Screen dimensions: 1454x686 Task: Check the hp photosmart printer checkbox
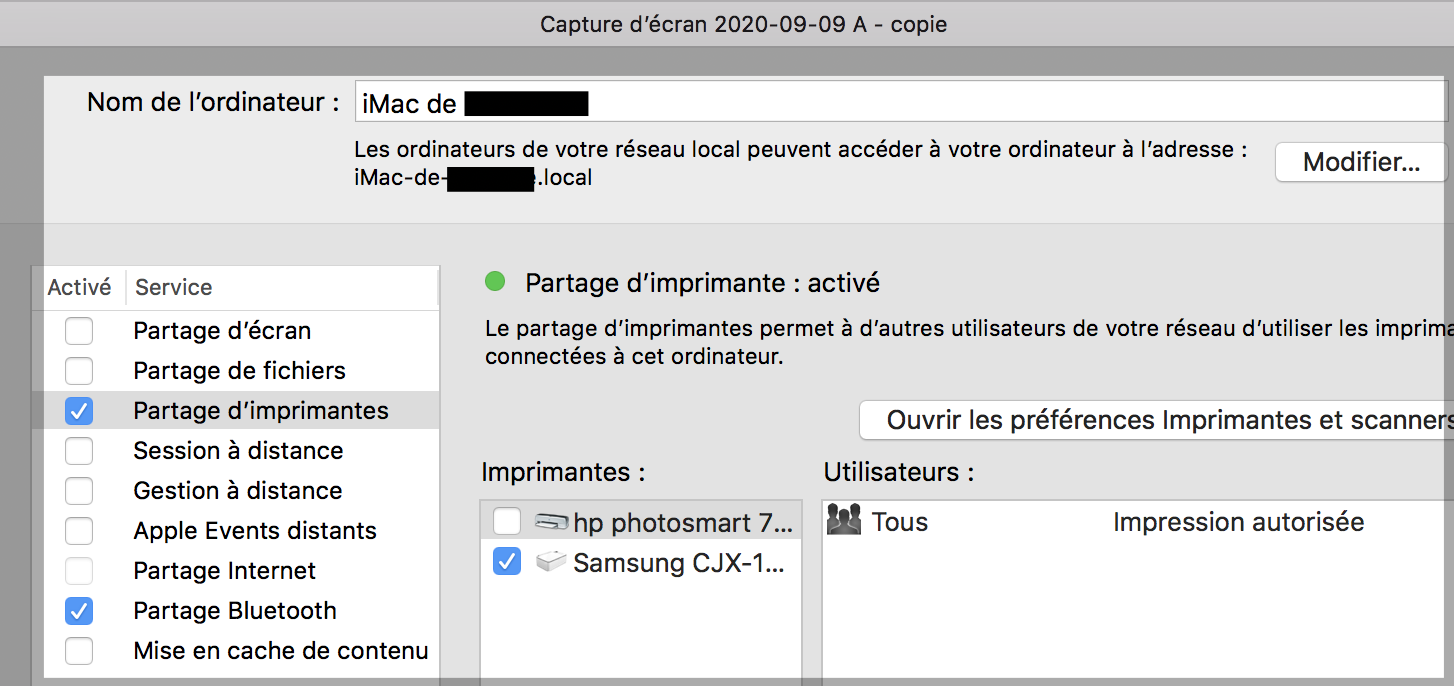pyautogui.click(x=507, y=522)
